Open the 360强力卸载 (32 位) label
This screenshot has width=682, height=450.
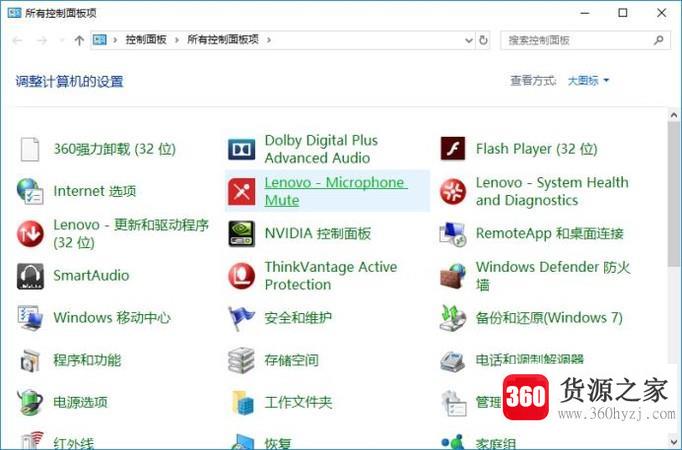tap(114, 149)
